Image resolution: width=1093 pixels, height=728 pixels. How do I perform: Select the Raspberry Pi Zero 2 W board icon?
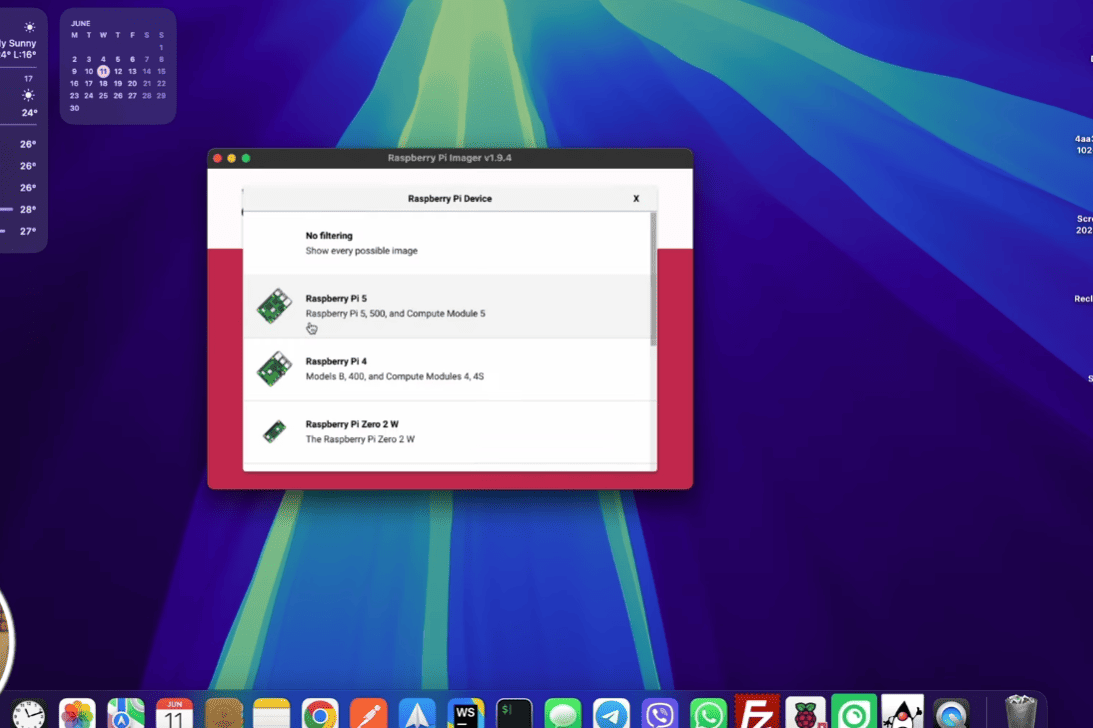pyautogui.click(x=274, y=431)
